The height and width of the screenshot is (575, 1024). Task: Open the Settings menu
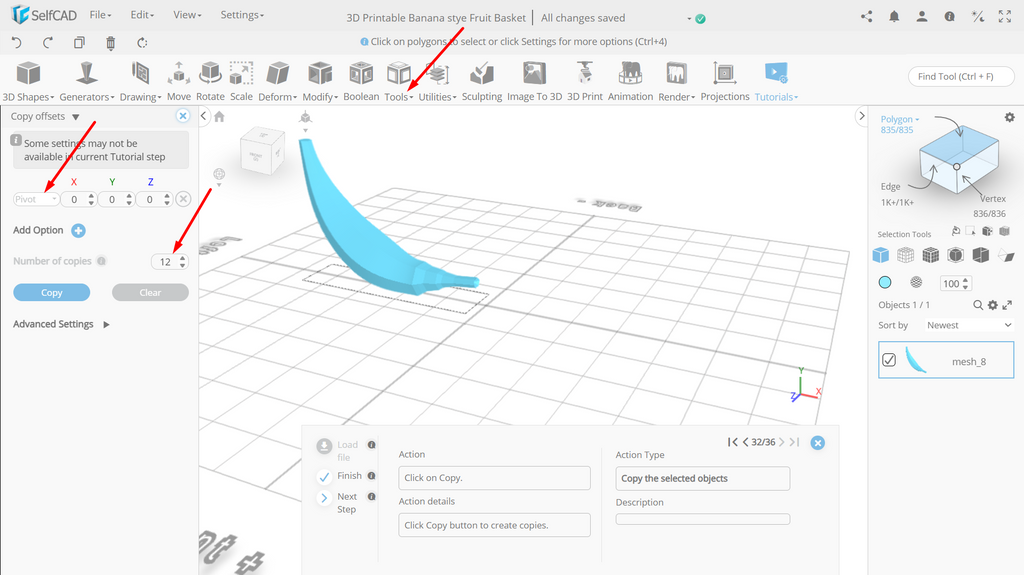[x=242, y=15]
